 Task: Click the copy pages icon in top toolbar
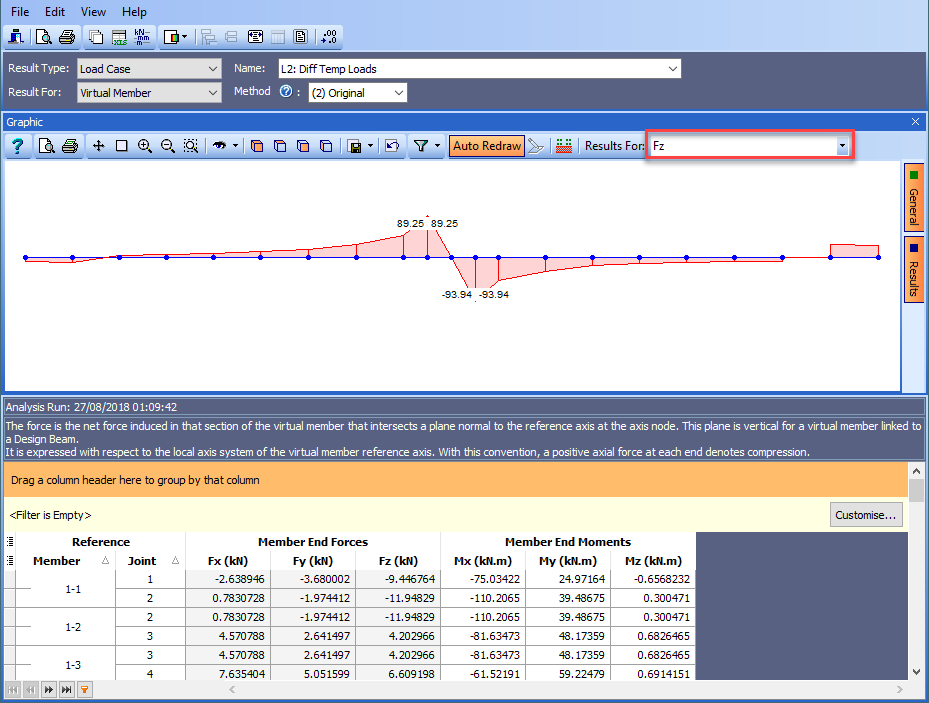point(95,37)
